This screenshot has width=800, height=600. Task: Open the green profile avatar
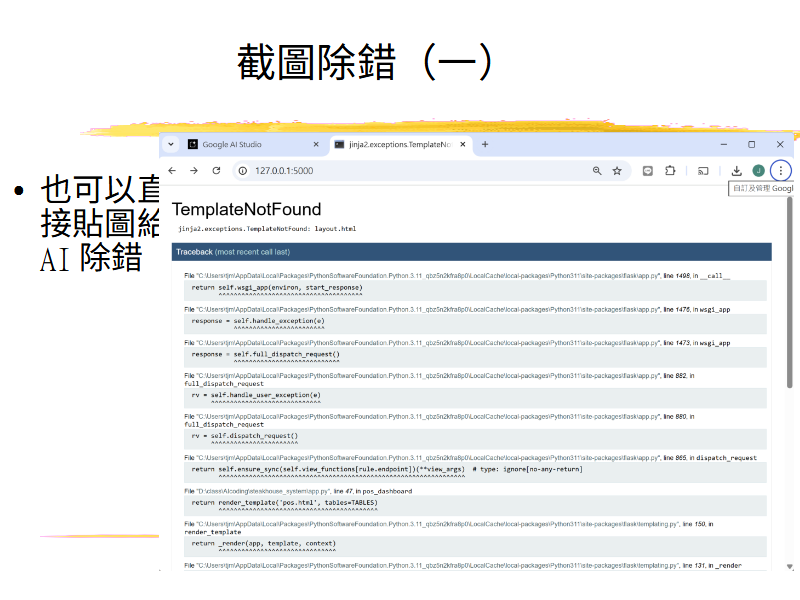point(759,171)
